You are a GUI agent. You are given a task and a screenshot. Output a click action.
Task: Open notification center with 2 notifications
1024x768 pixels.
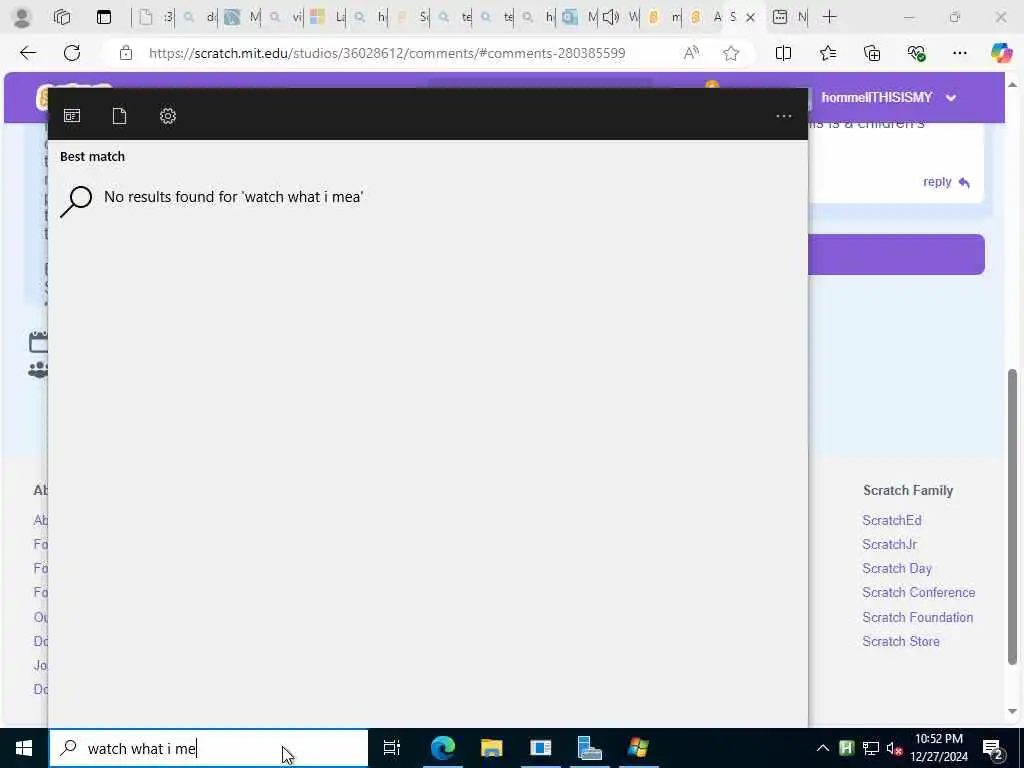(x=993, y=748)
